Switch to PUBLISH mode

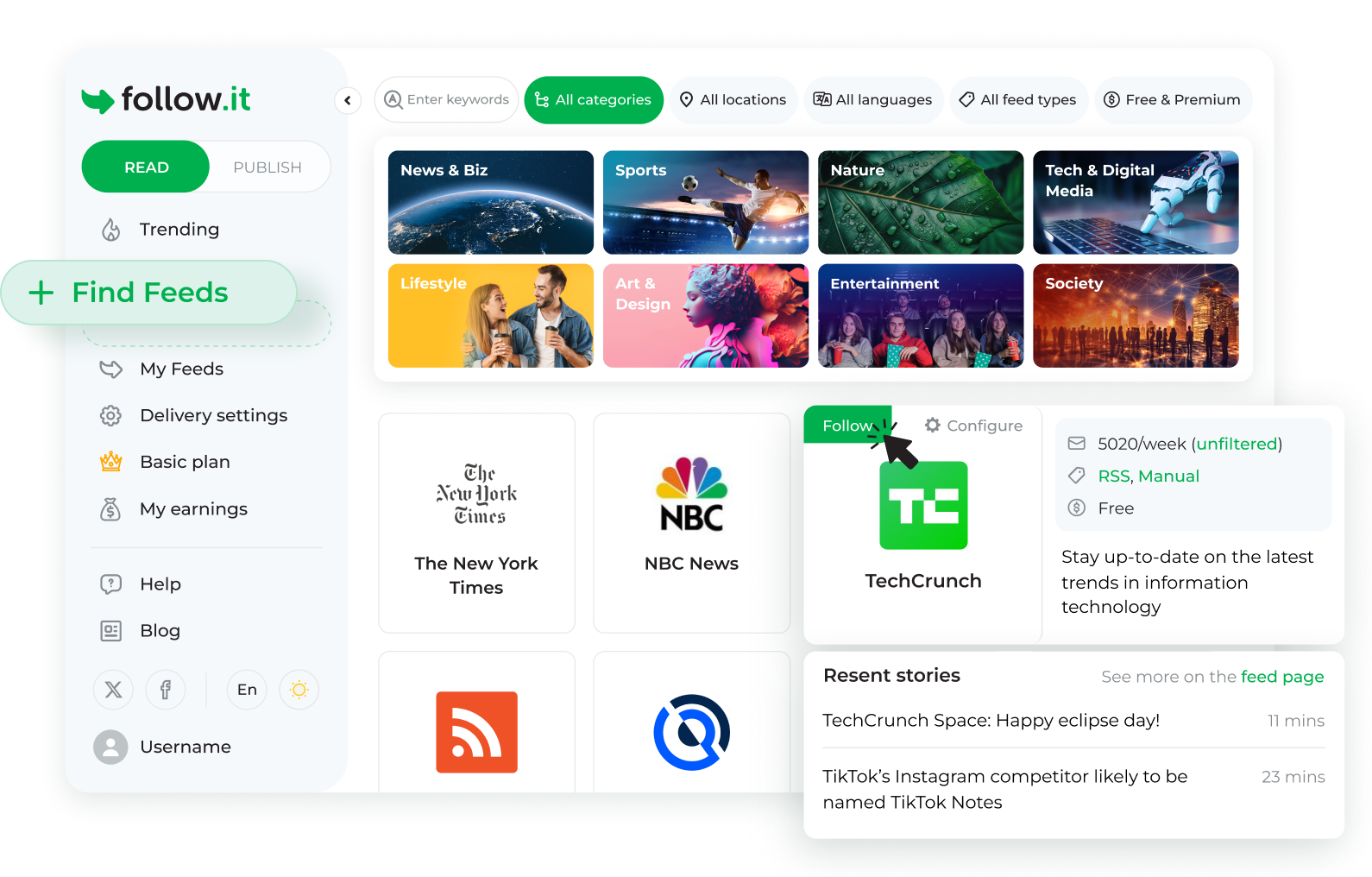tap(267, 167)
